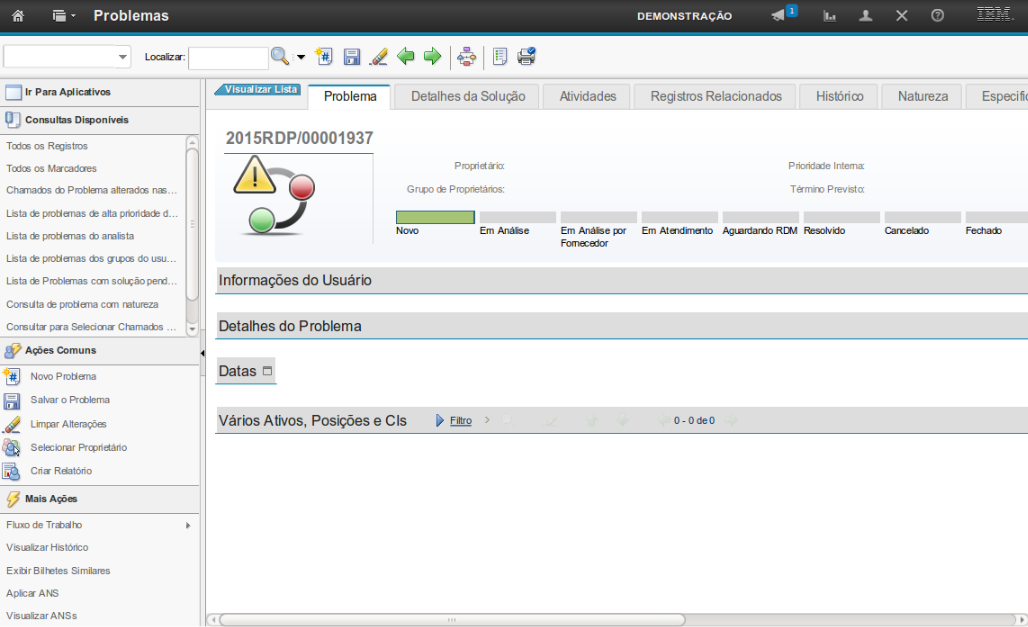Click the home icon in header
The height and width of the screenshot is (627, 1028).
click(18, 16)
